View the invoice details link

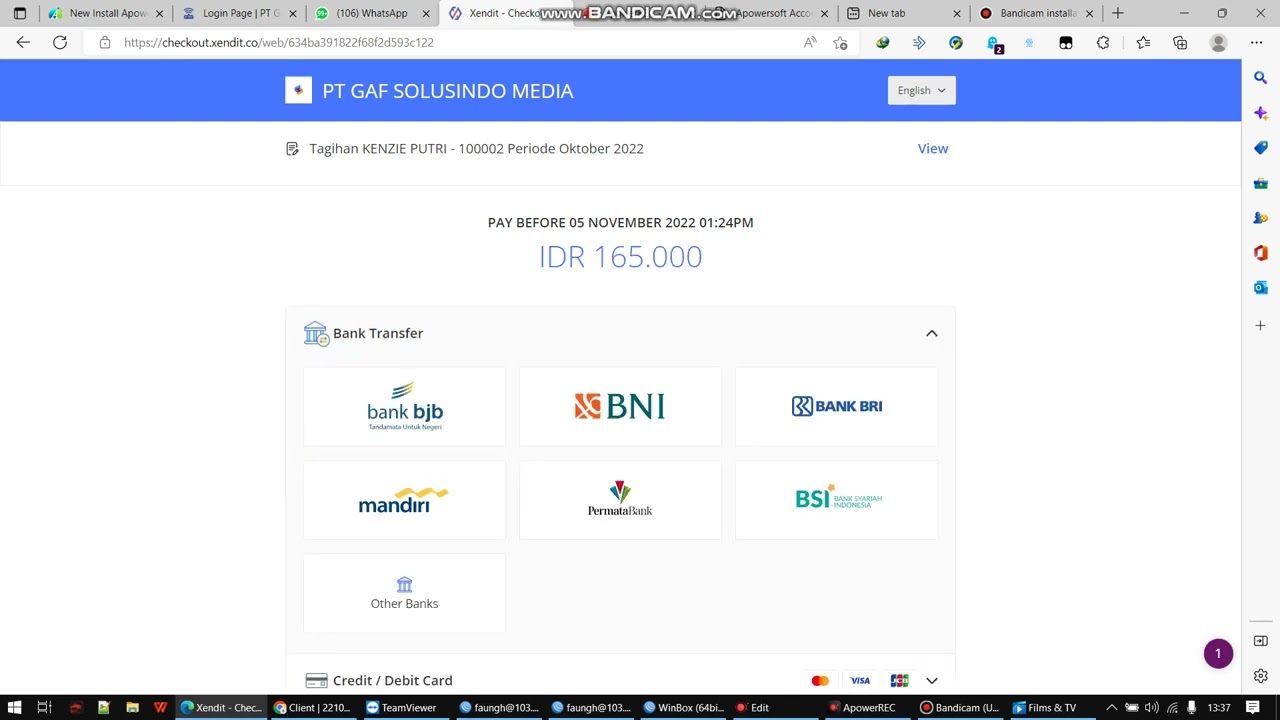point(933,148)
